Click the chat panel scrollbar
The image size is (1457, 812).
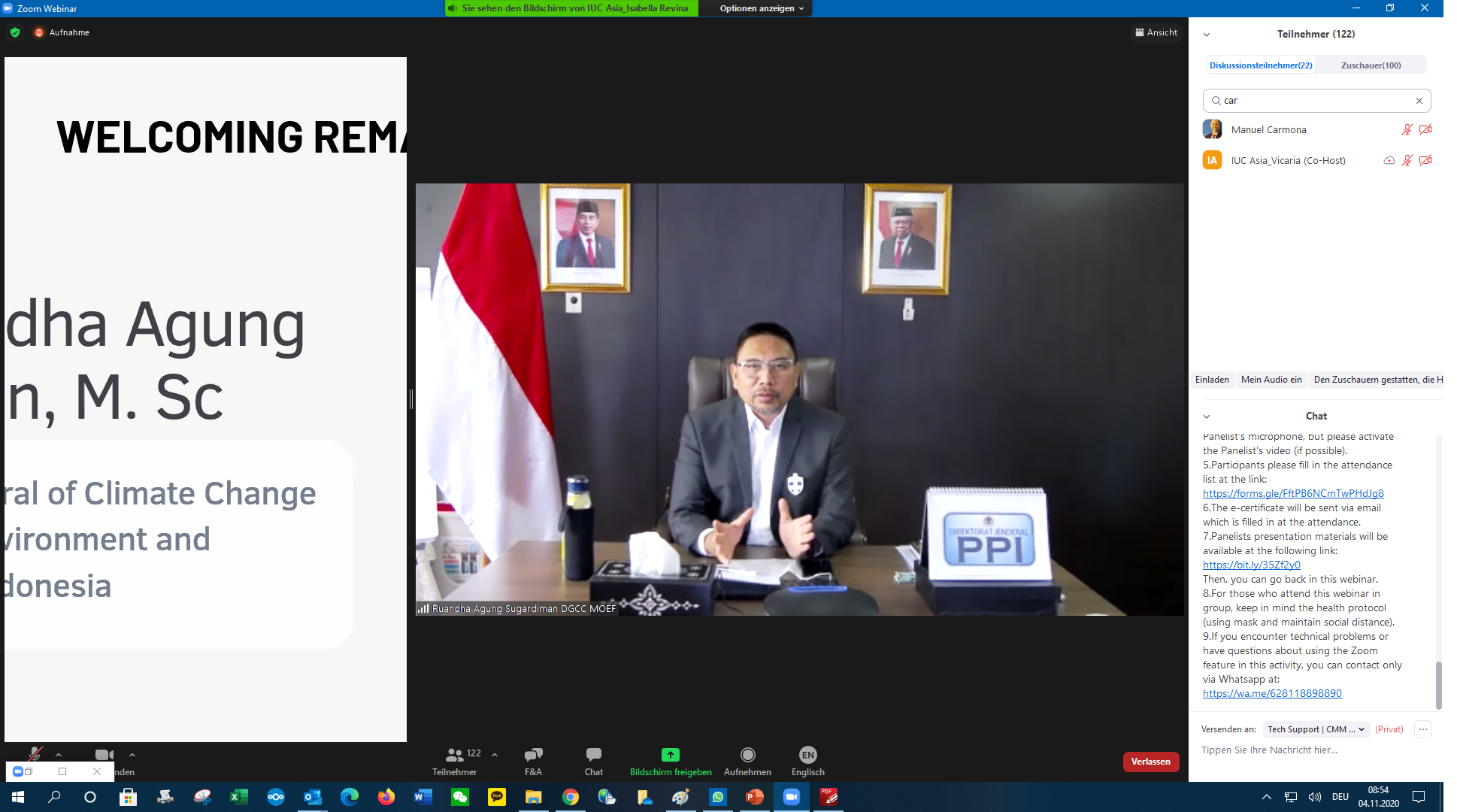1438,683
